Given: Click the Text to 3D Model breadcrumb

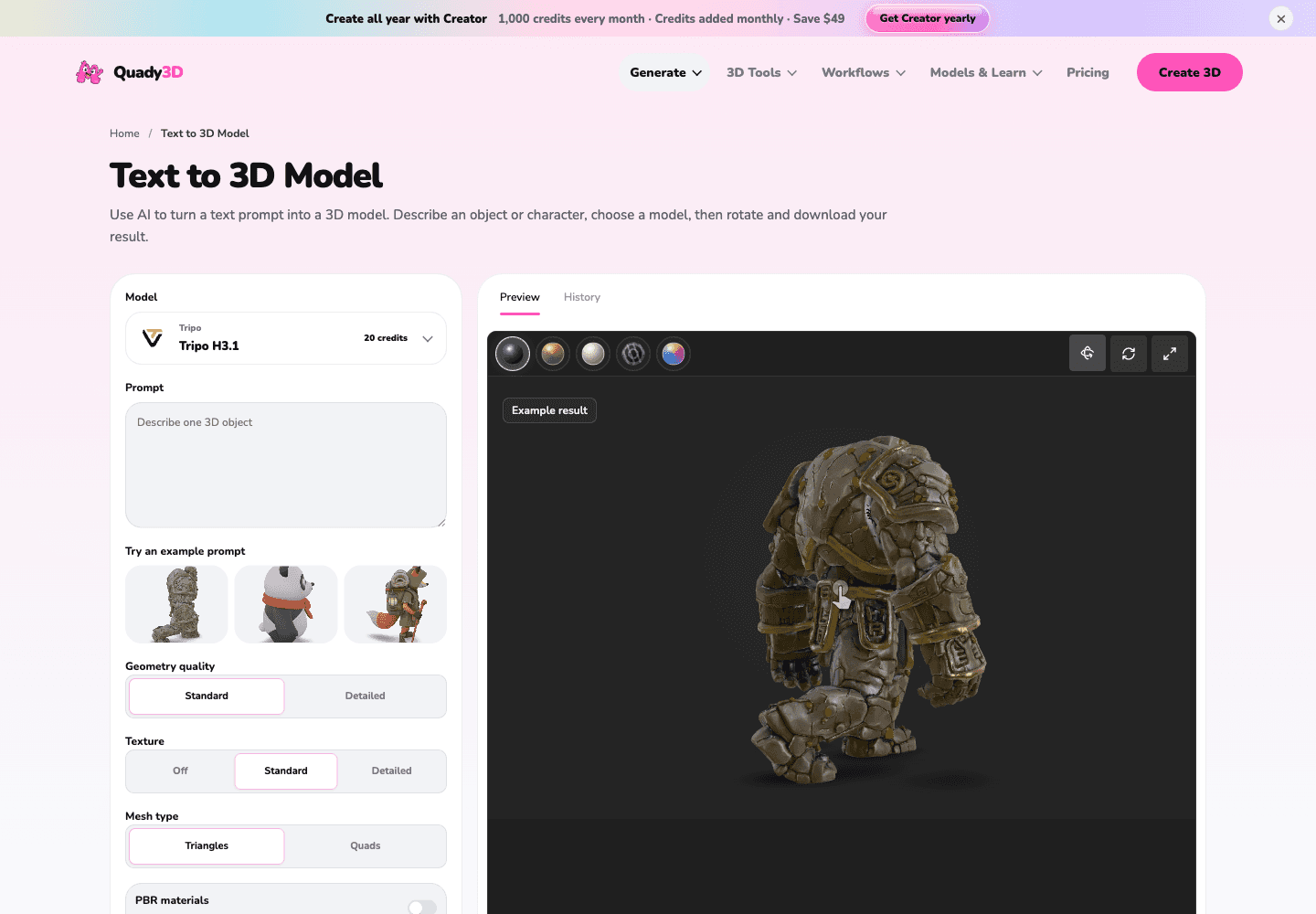Looking at the screenshot, I should tap(205, 133).
